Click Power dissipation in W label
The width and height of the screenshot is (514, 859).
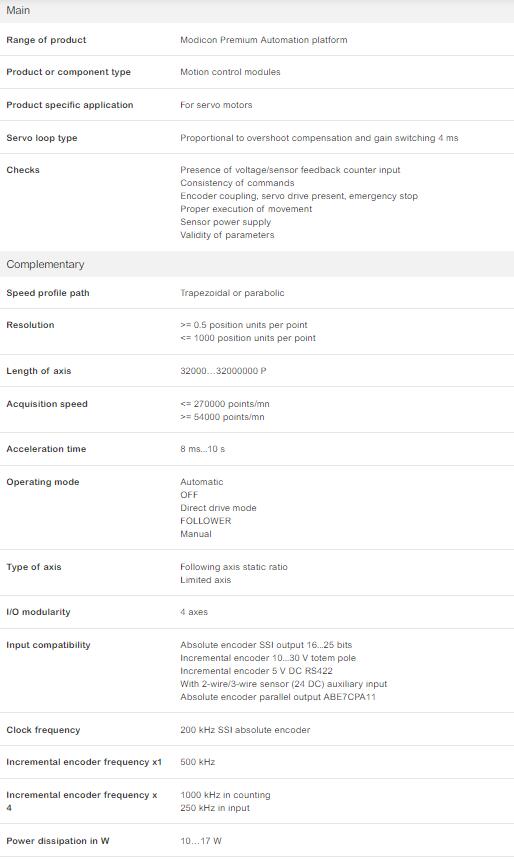tap(58, 841)
